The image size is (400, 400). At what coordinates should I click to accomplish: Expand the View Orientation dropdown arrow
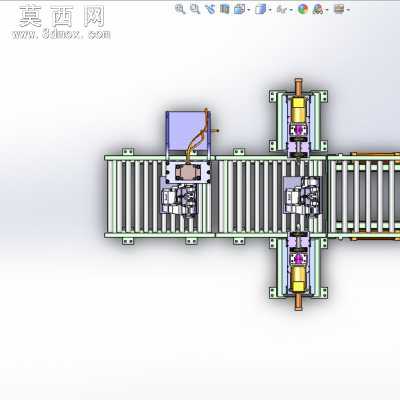coord(249,10)
